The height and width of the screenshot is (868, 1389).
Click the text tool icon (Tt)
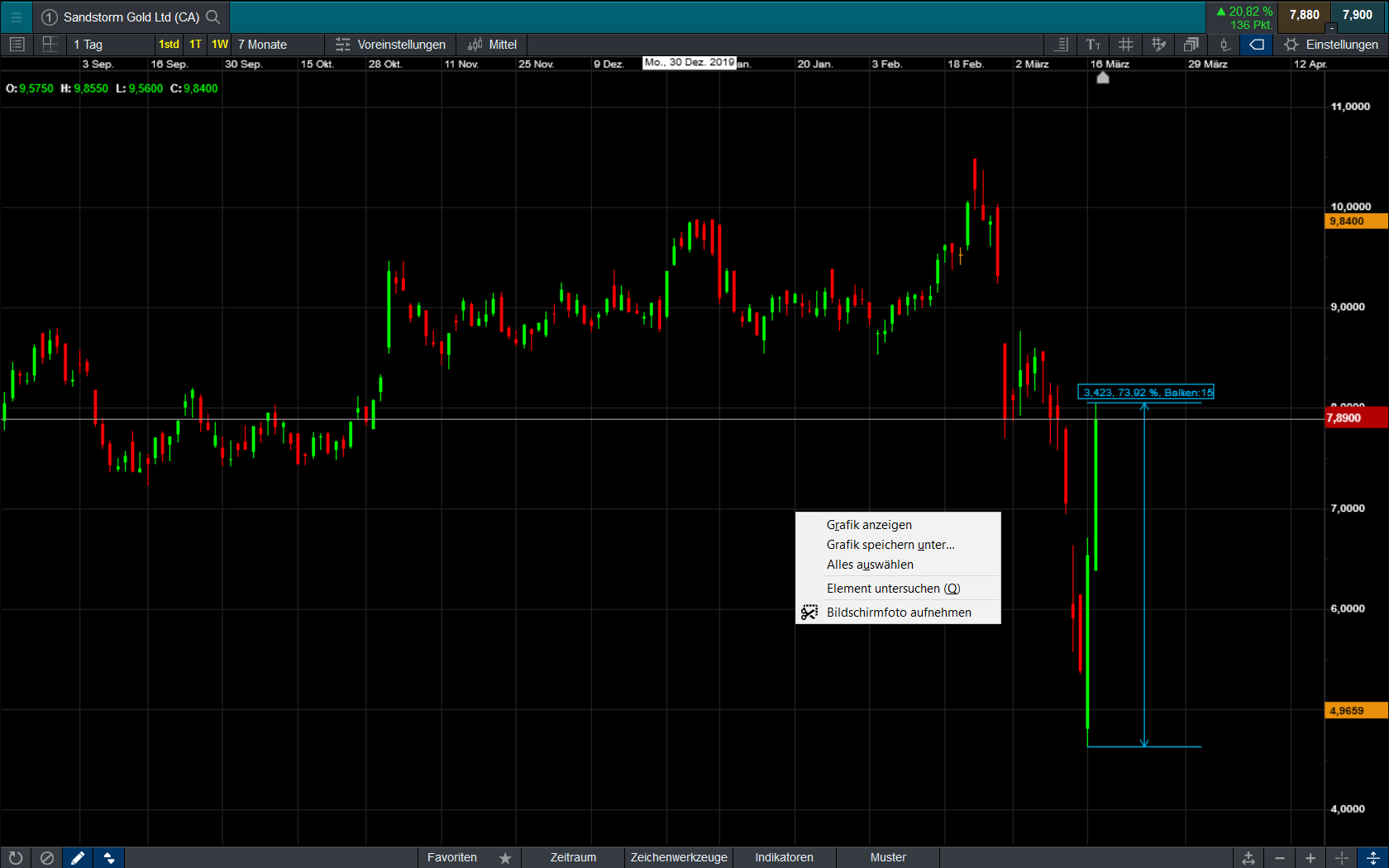[x=1093, y=45]
